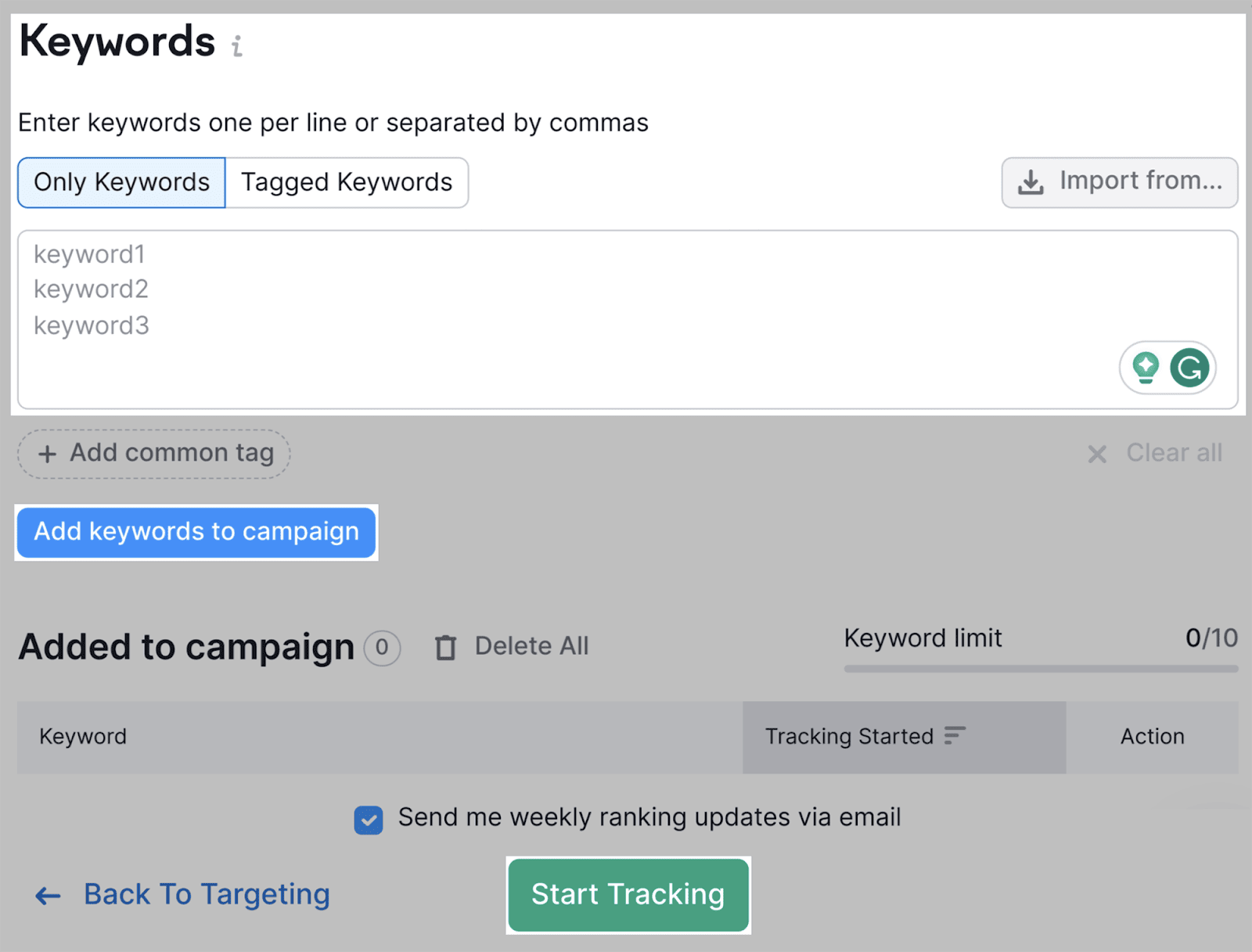Click the Grammarly icon in the keyword box
1252x952 pixels.
coord(1189,368)
